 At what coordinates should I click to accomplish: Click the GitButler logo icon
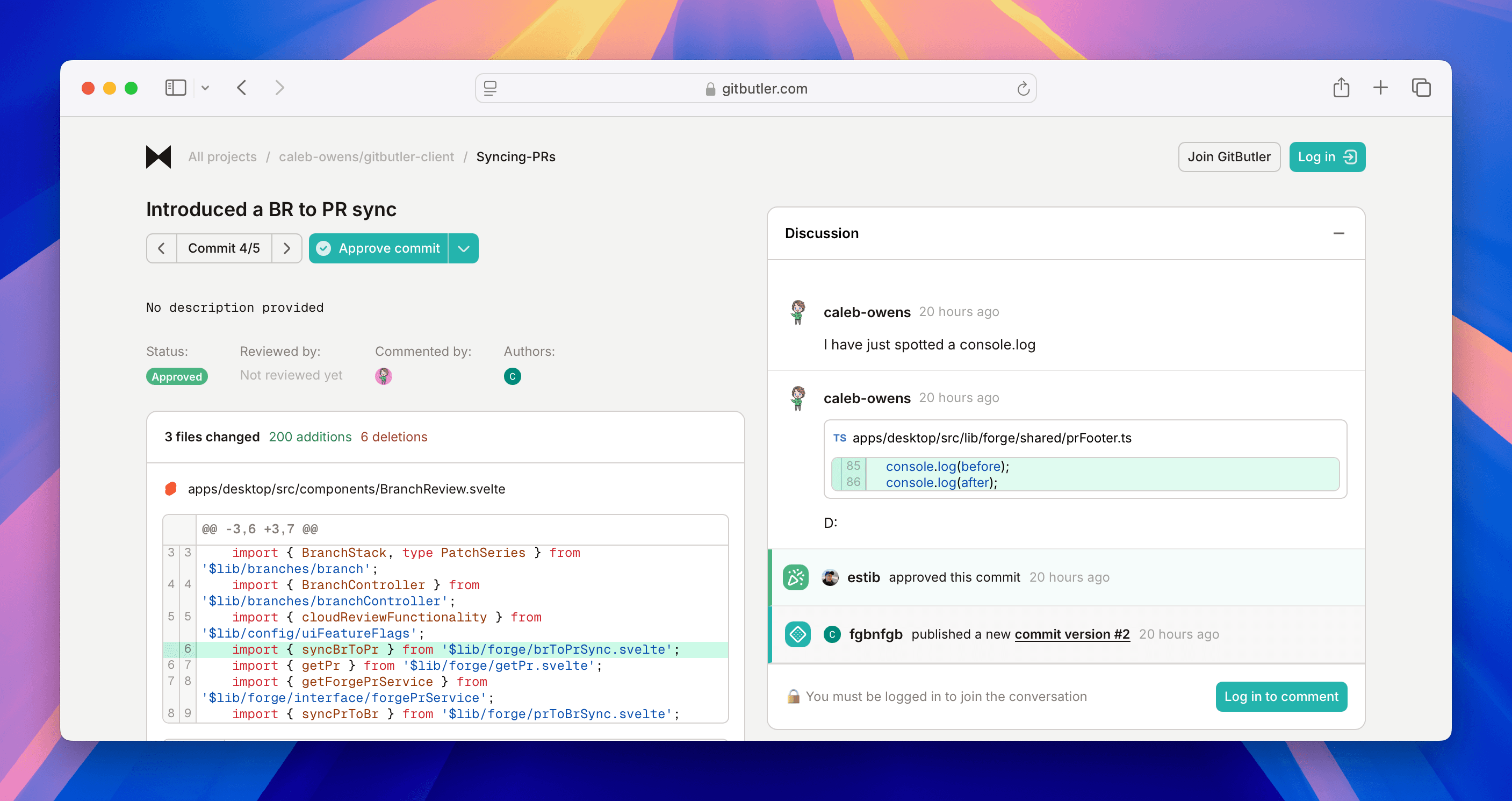pos(159,157)
